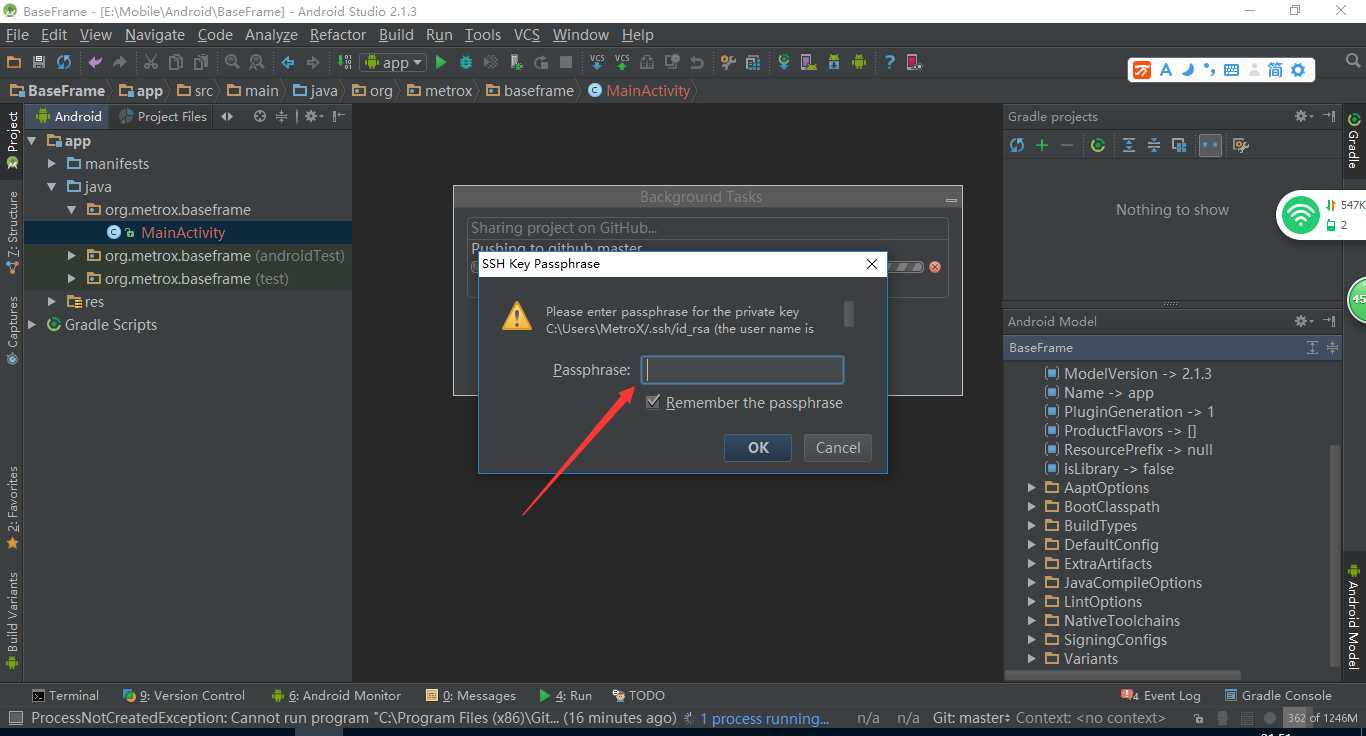Click the Synchronize toolbar icon

pos(64,62)
